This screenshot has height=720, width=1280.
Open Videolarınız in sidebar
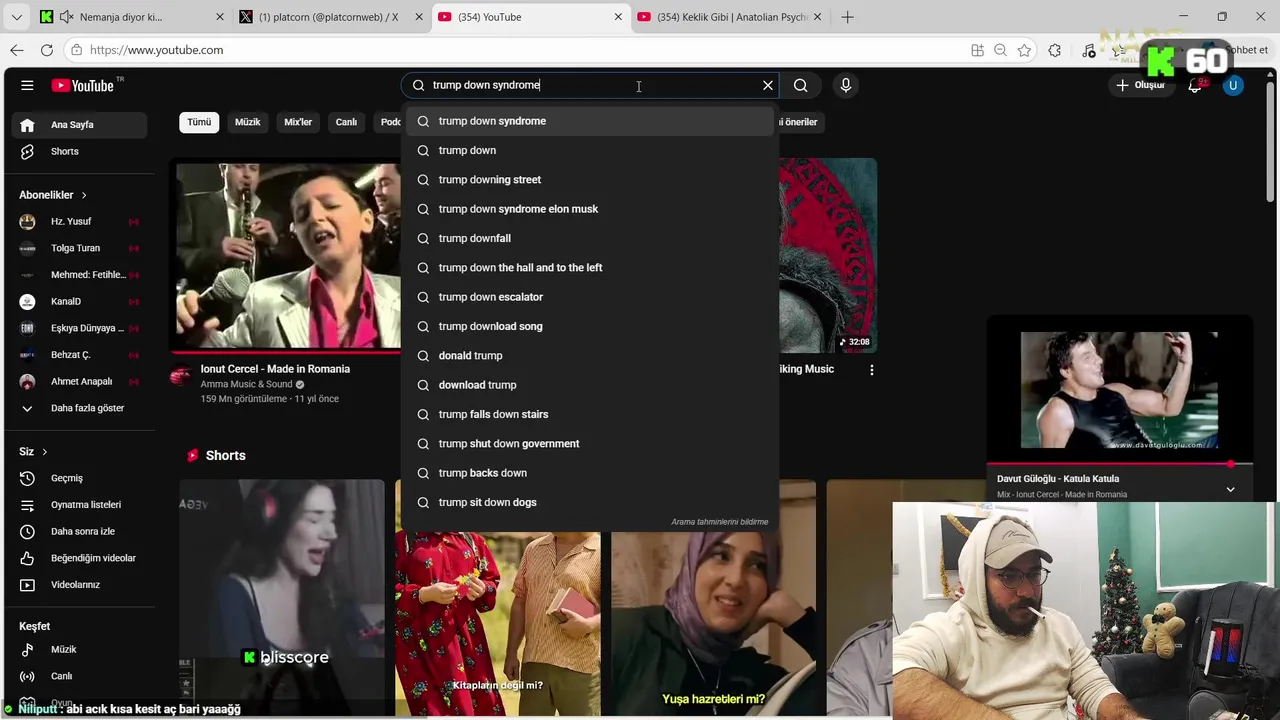[80, 585]
